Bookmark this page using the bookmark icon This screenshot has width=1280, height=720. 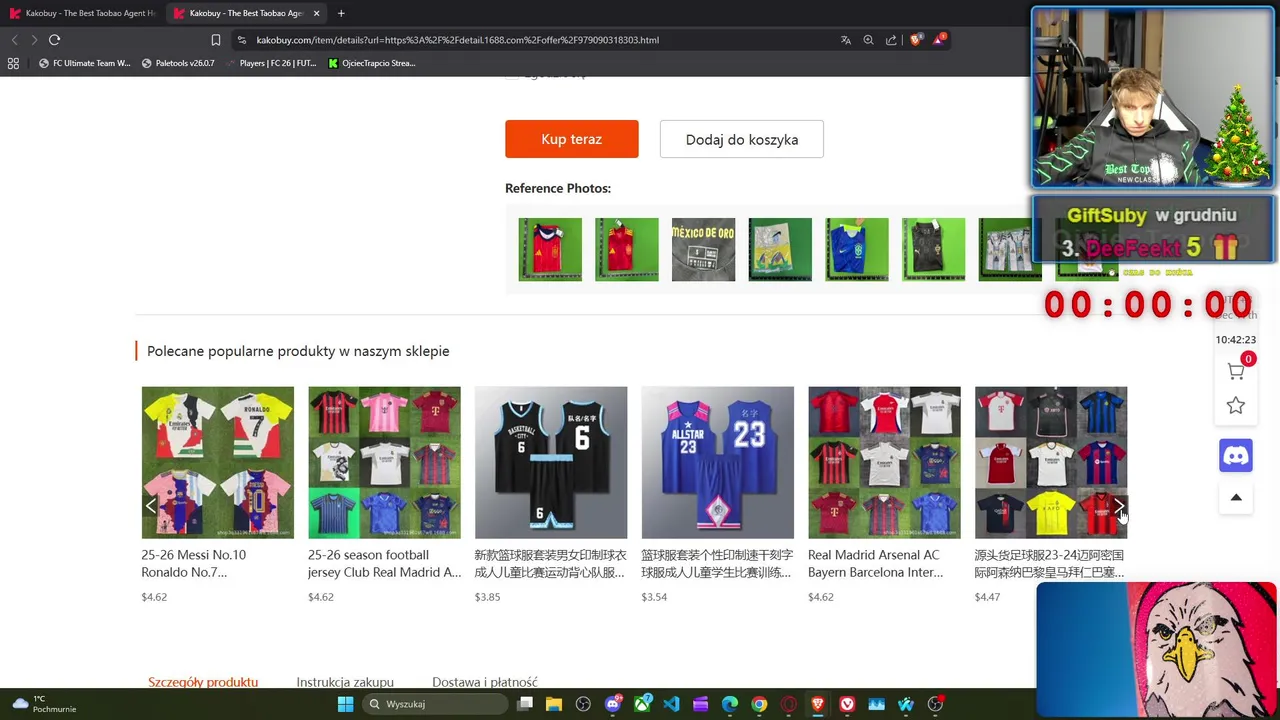click(215, 40)
